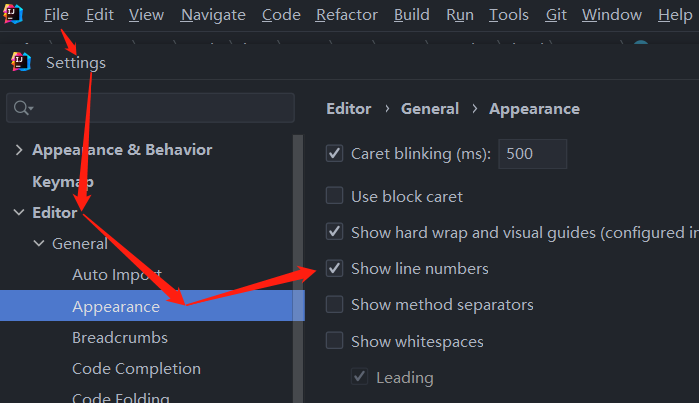The width and height of the screenshot is (699, 403).
Task: Expand the Appearance & Behavior section
Action: (x=18, y=150)
